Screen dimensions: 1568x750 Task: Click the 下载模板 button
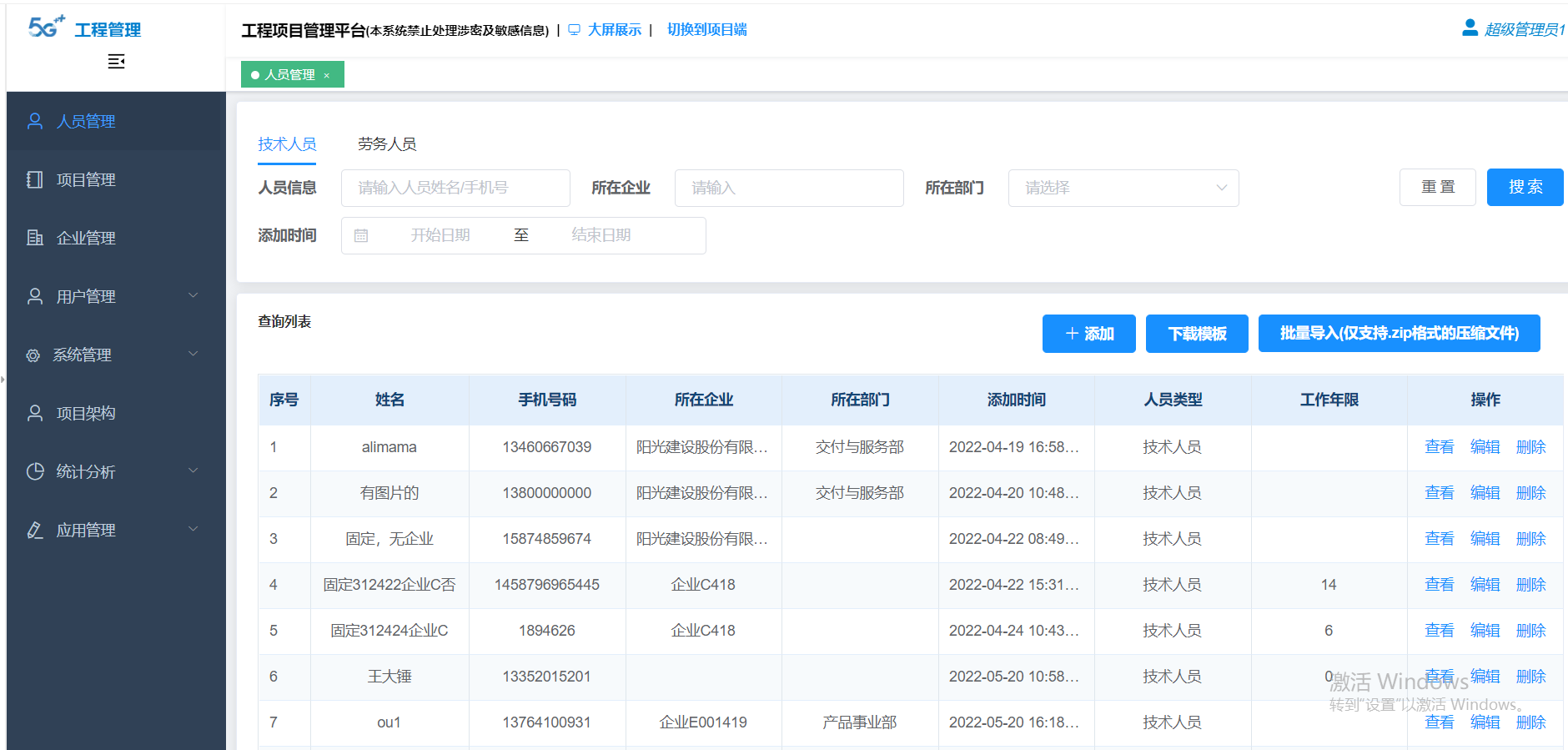[1197, 334]
